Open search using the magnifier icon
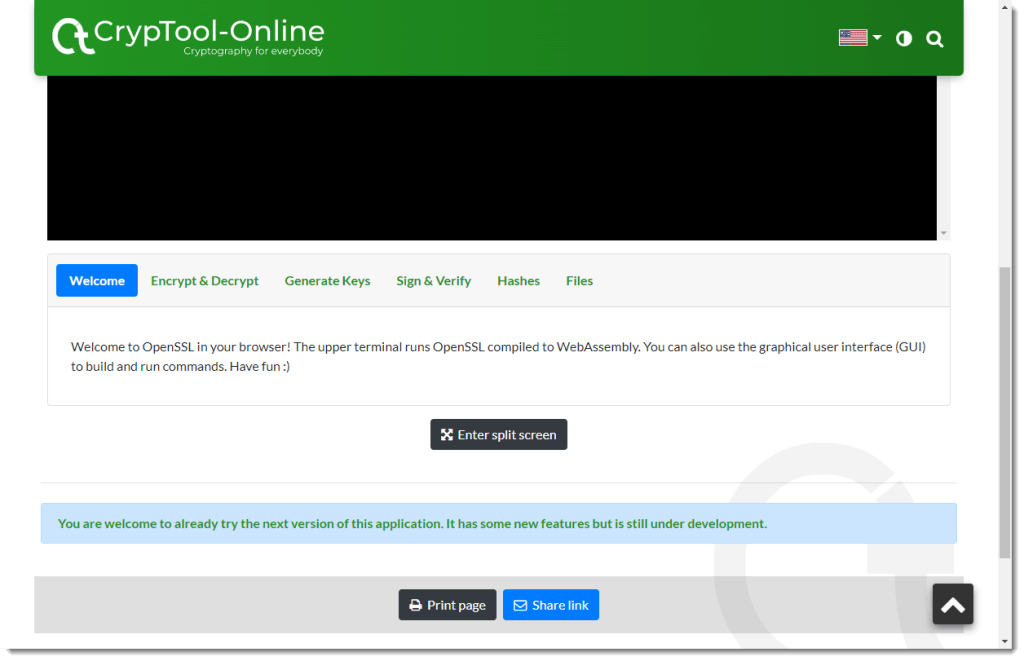The width and height of the screenshot is (1024, 661). point(934,38)
